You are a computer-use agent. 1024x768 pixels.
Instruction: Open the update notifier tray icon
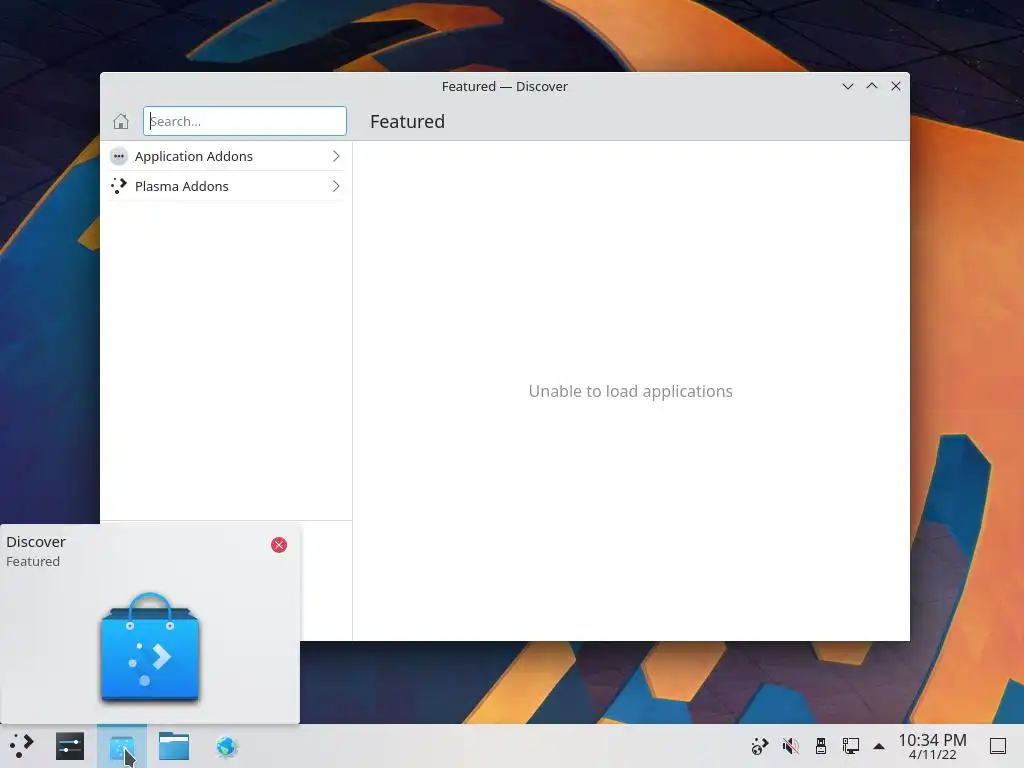coord(760,746)
